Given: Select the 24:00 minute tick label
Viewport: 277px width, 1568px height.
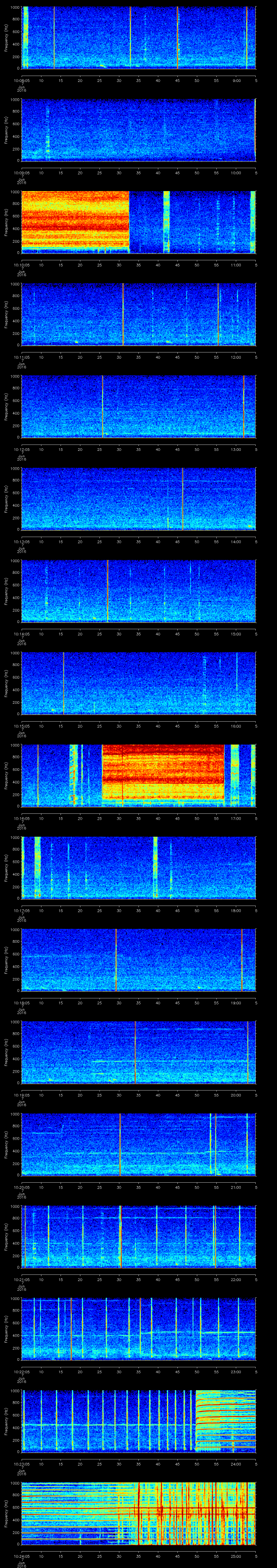Looking at the screenshot, I should (x=236, y=1463).
